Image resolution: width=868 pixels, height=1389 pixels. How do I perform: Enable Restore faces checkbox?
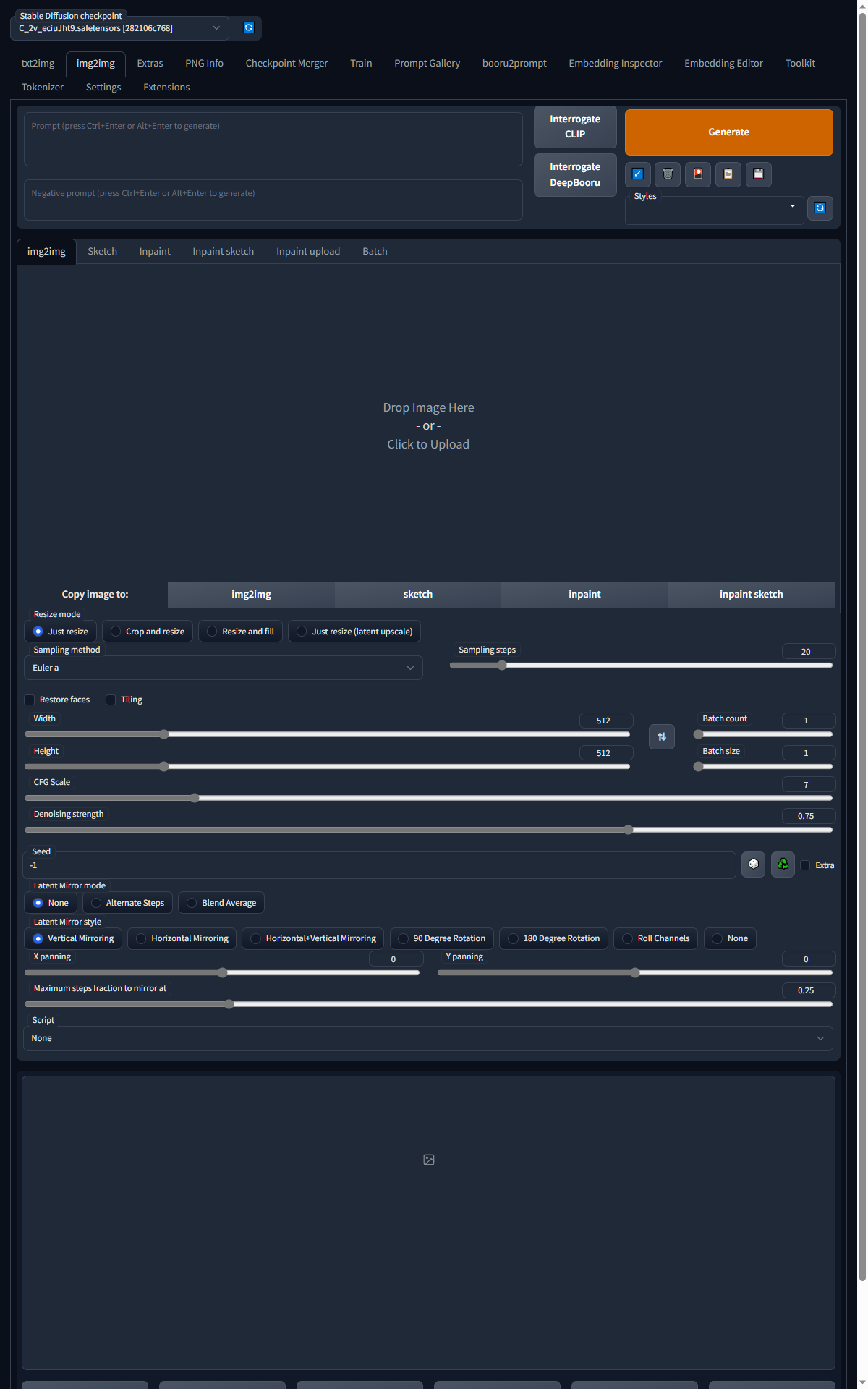pos(30,700)
